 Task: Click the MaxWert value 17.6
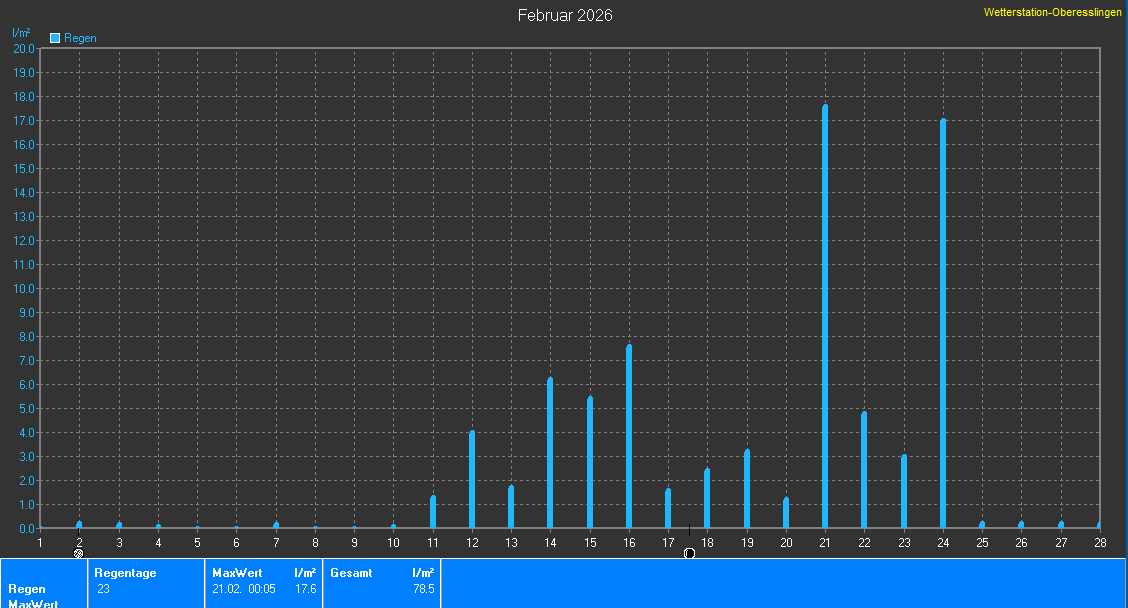[x=306, y=589]
